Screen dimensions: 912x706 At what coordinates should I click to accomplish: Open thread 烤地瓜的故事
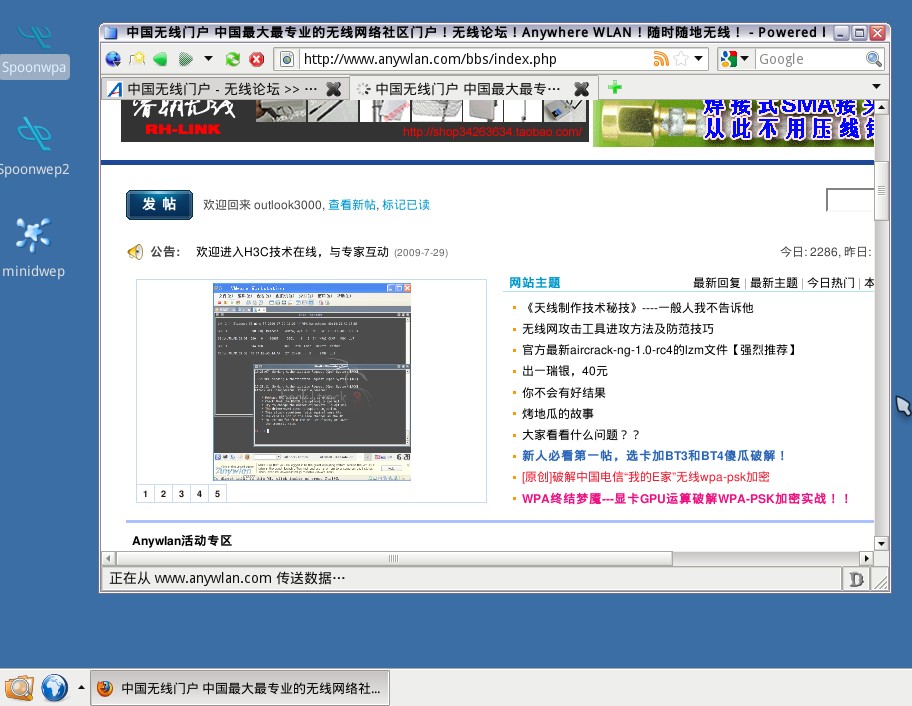(558, 413)
